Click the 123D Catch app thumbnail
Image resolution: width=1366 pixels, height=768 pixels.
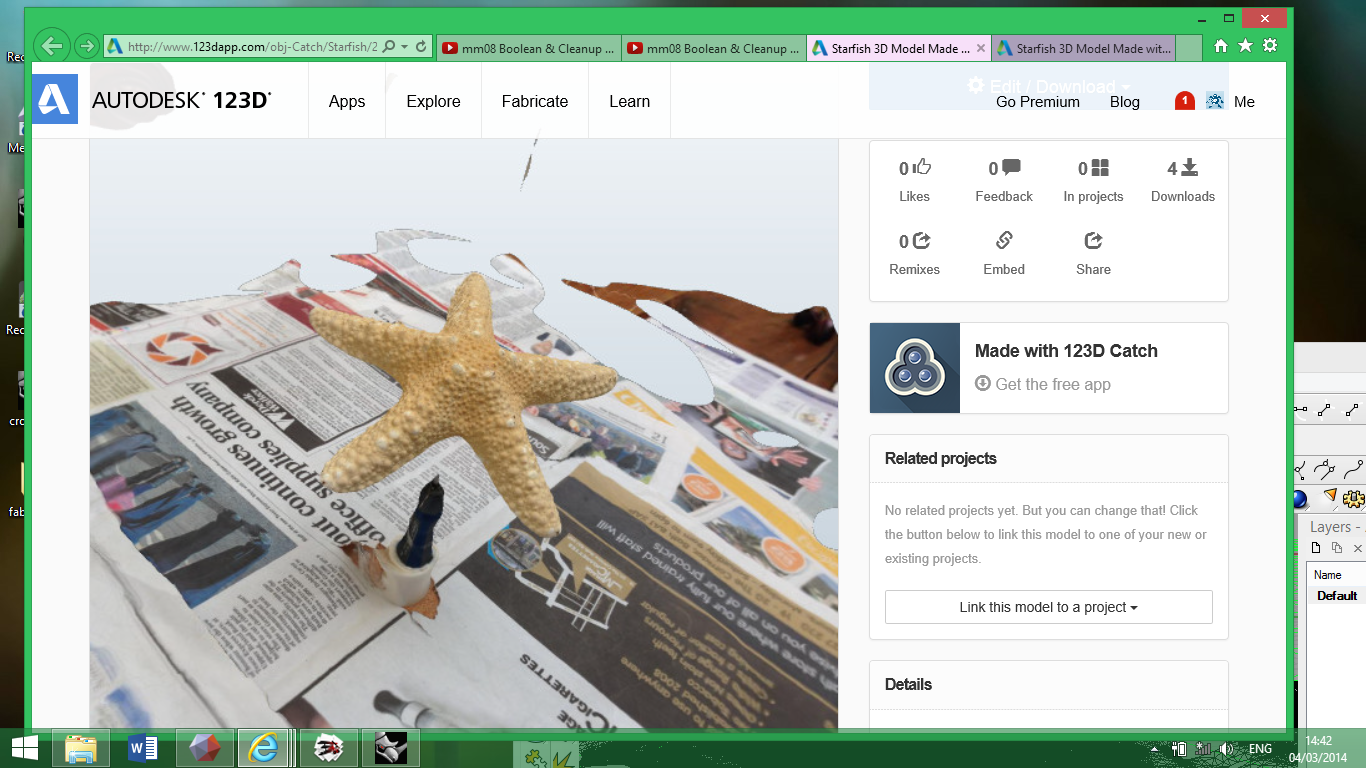[x=915, y=368]
